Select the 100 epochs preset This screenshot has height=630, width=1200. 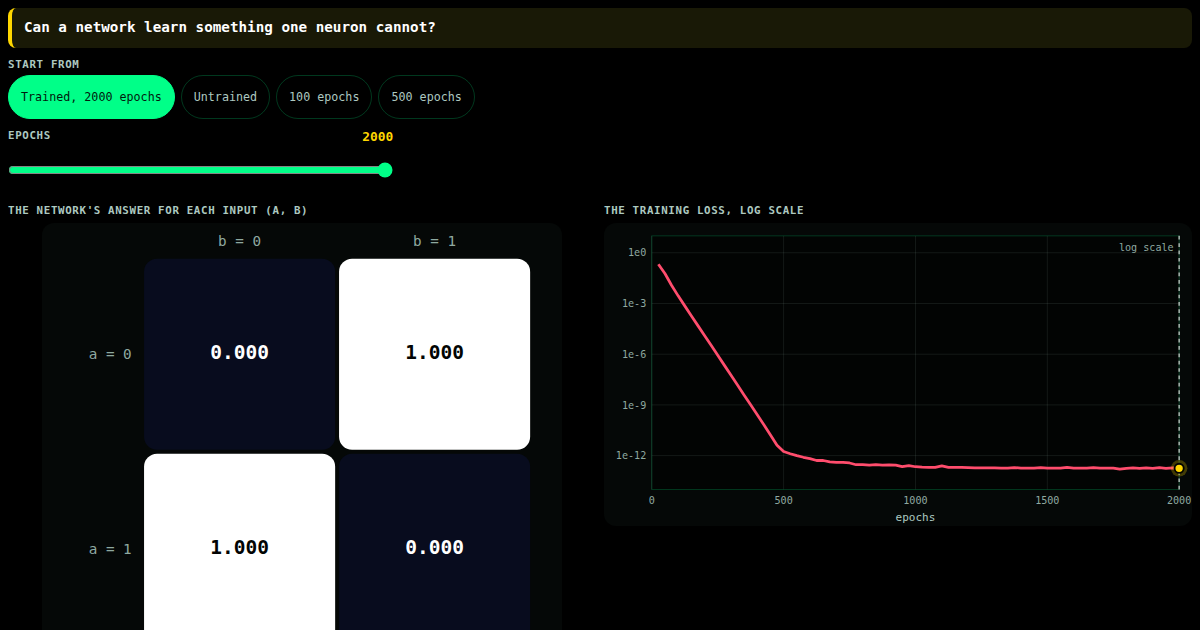click(x=324, y=97)
